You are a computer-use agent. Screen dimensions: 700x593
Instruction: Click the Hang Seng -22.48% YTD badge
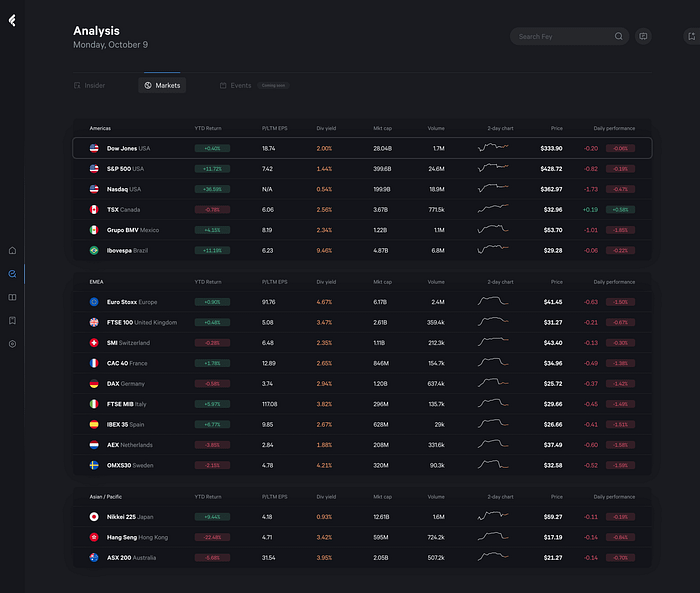212,537
